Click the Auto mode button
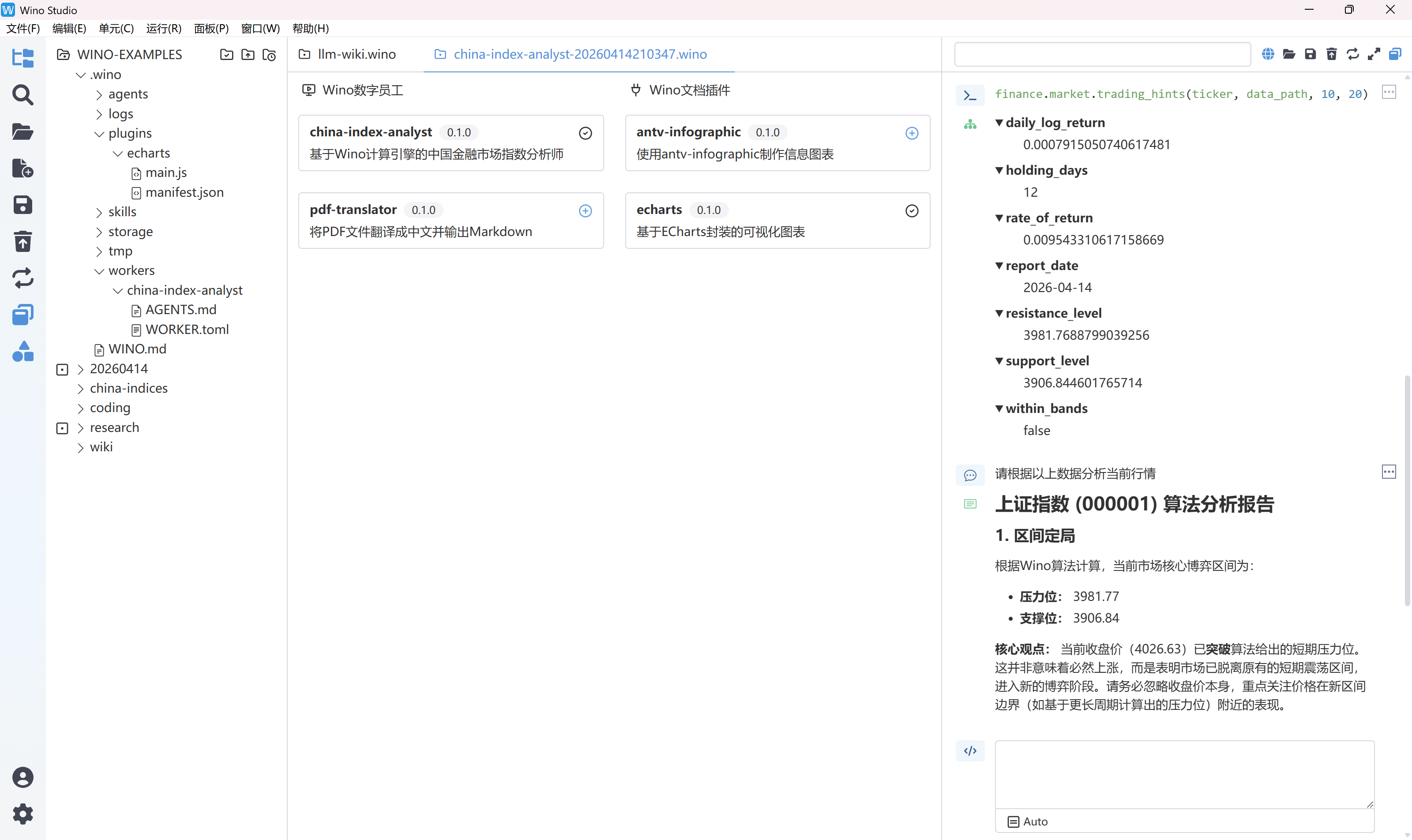The height and width of the screenshot is (840, 1412). 1028,821
